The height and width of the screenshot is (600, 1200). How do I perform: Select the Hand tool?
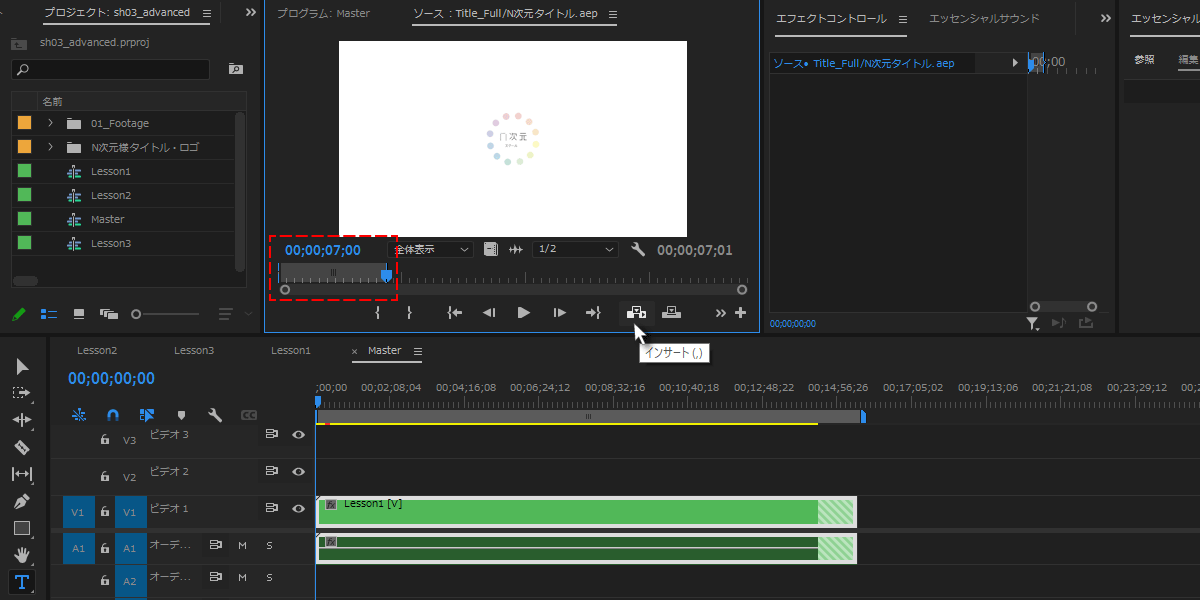point(22,554)
